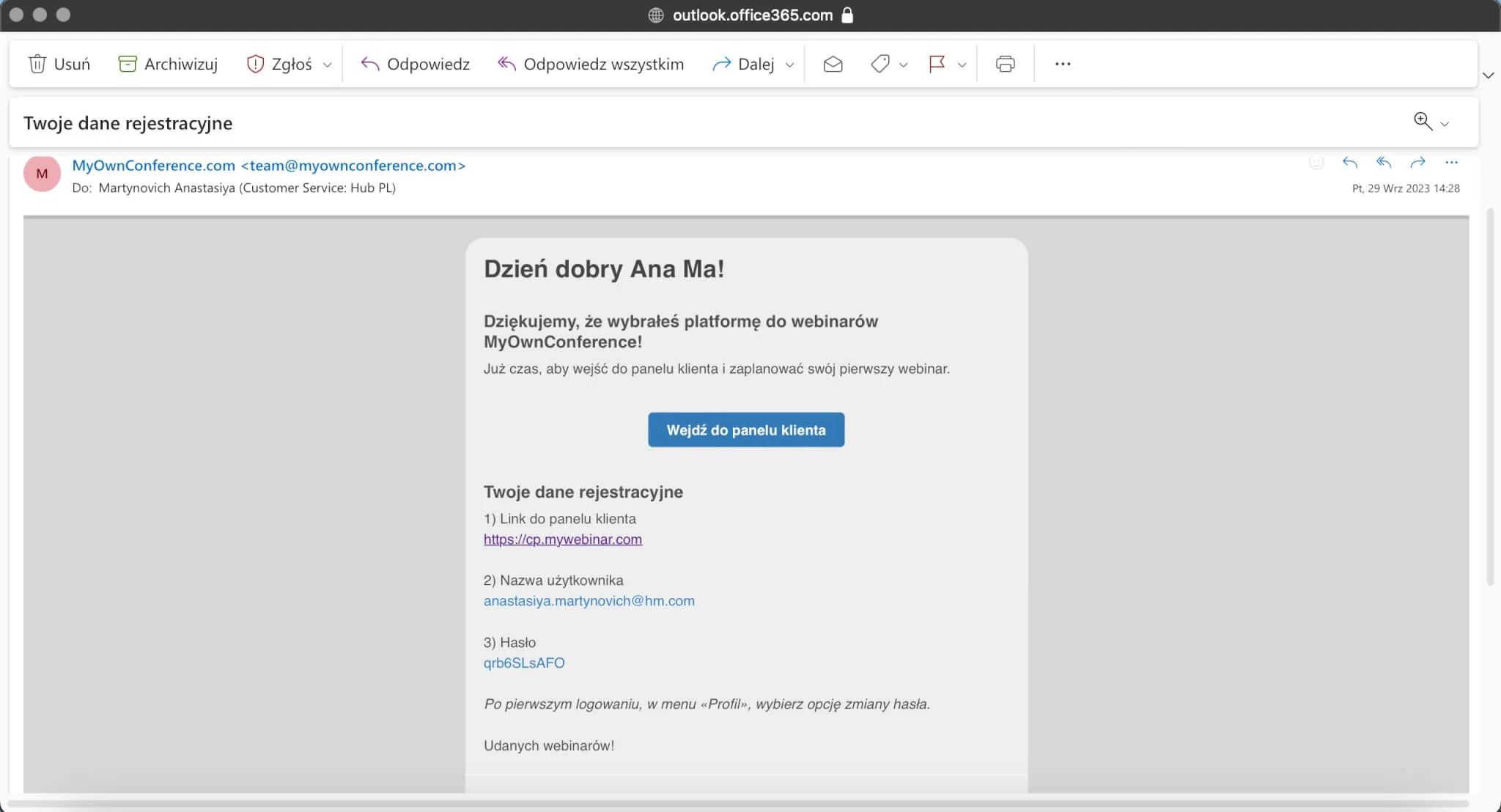The height and width of the screenshot is (812, 1501).
Task: Collapse the message with the top-right chevron
Action: (1489, 75)
